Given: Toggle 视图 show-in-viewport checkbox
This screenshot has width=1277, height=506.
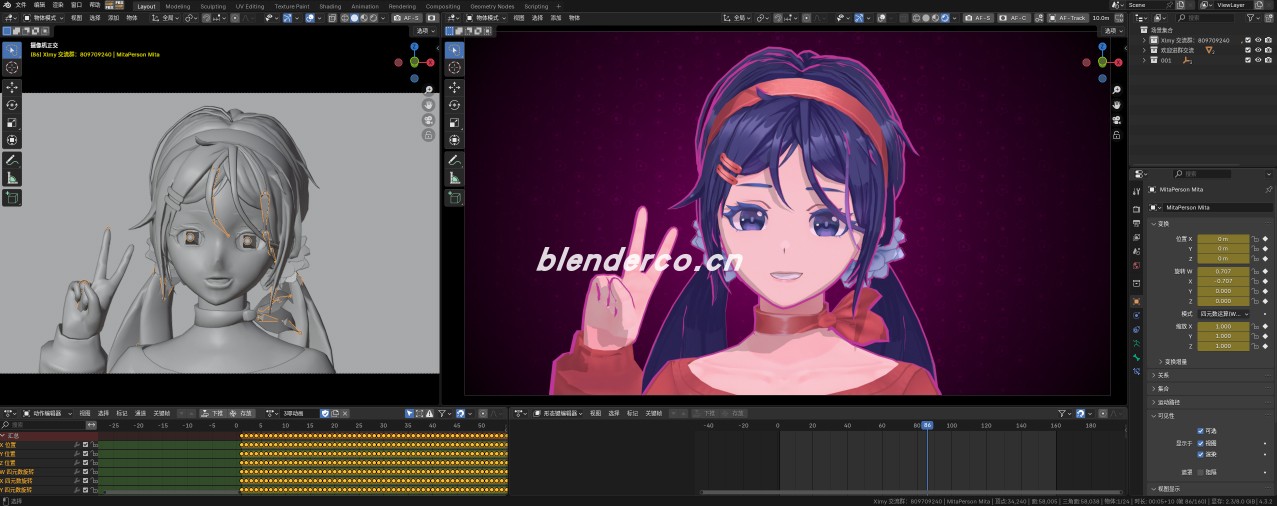Looking at the screenshot, I should (x=1200, y=442).
